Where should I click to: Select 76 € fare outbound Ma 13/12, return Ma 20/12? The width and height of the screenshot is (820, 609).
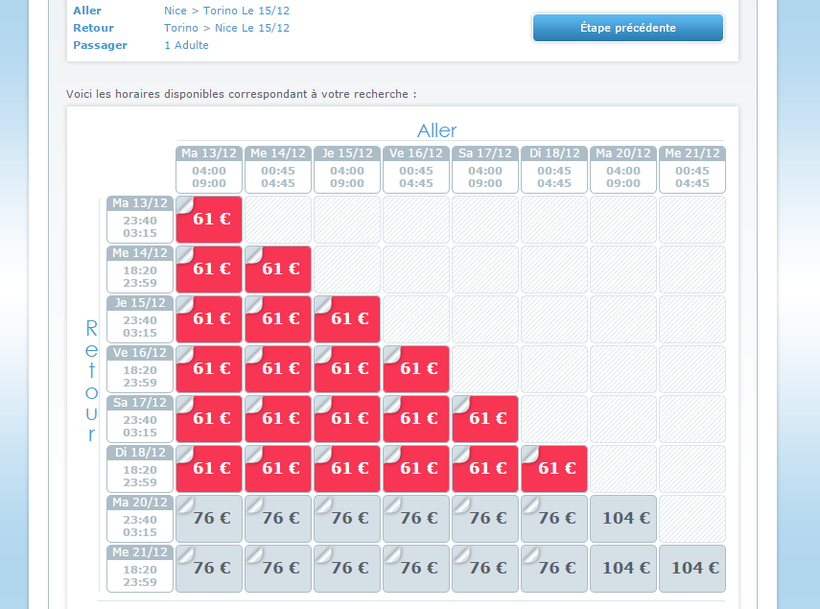pos(210,518)
